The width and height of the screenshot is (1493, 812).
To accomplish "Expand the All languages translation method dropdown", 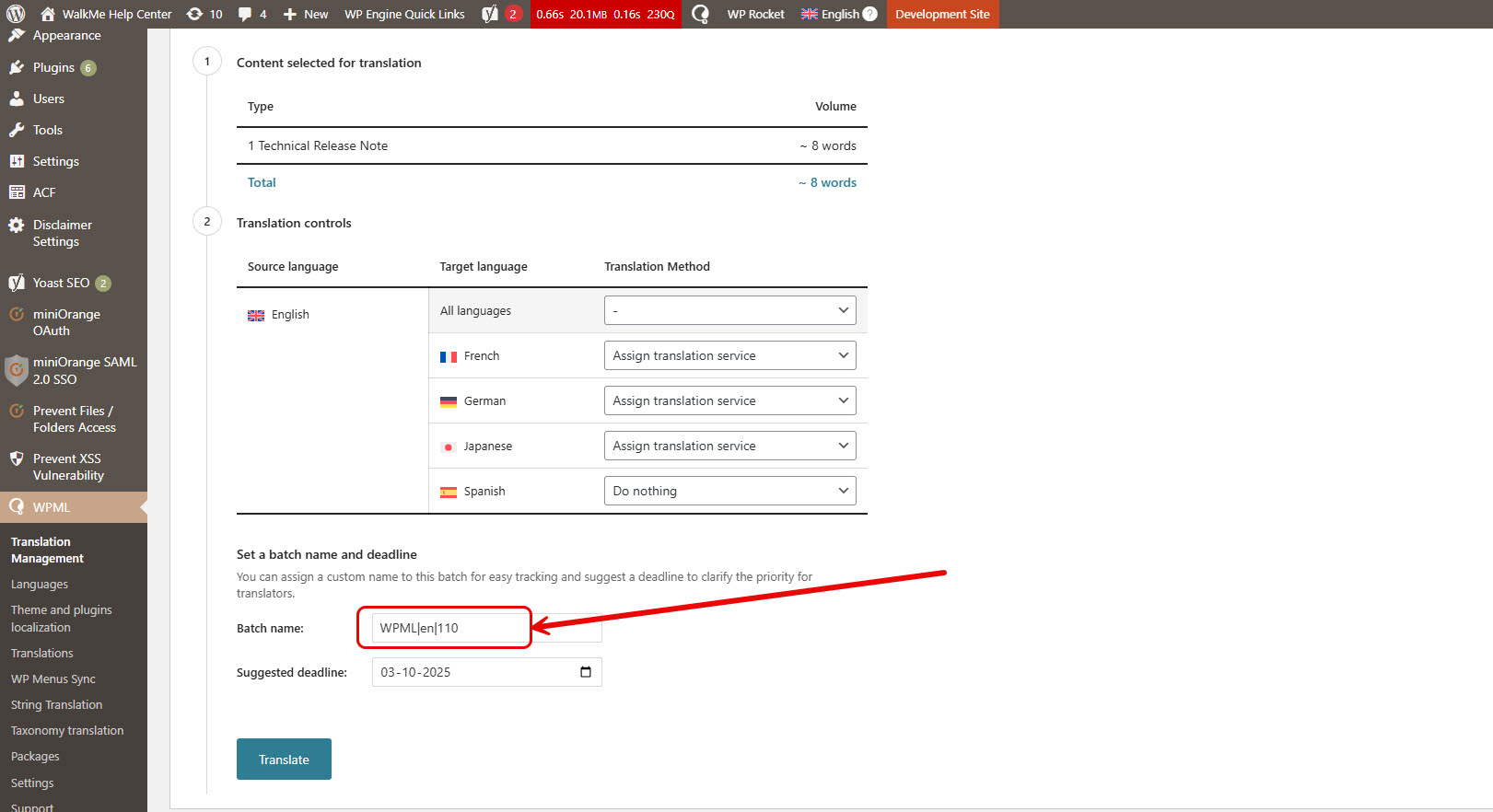I will 729,310.
